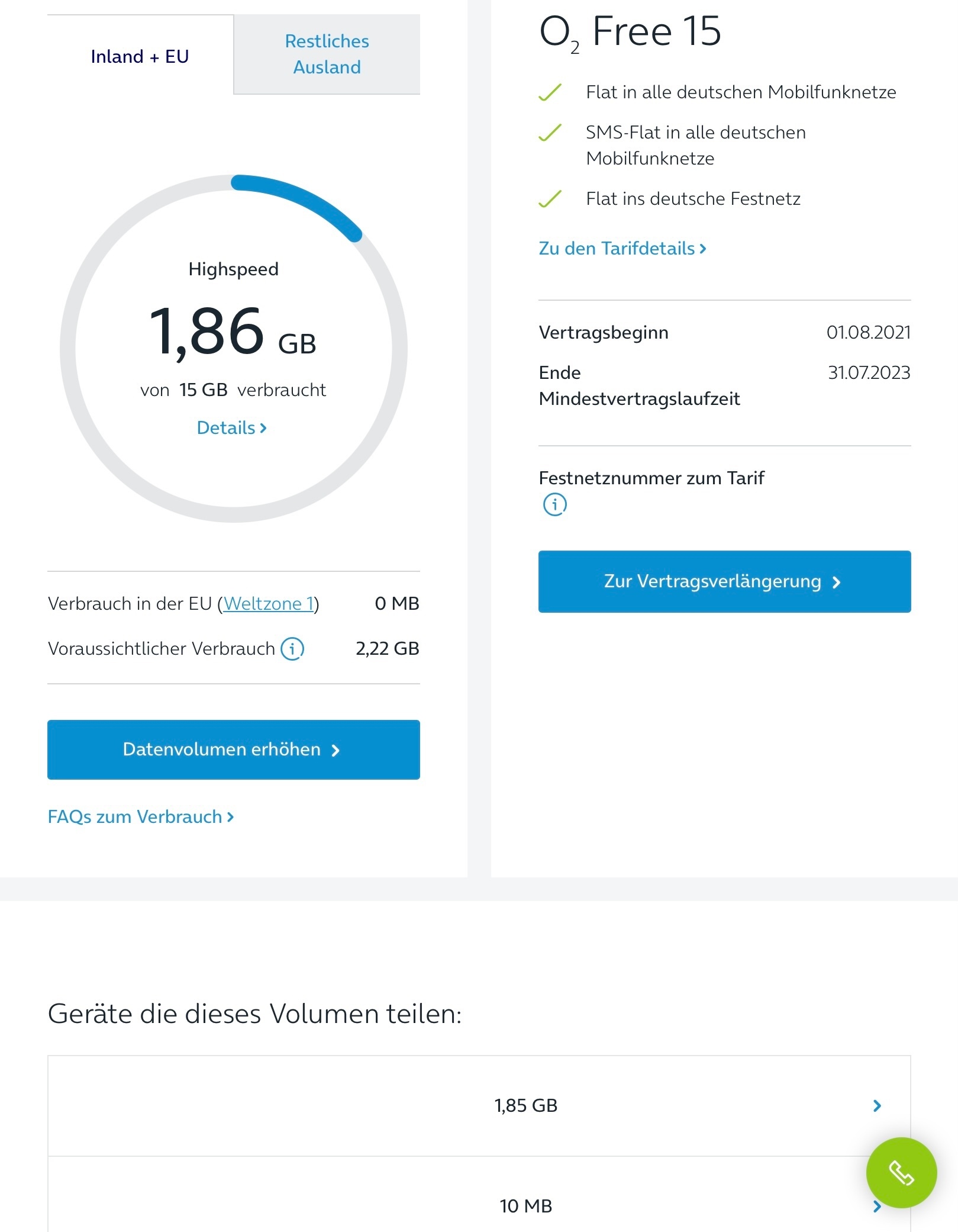
Task: Click the Festnetznummer zum Tarif label
Action: [651, 478]
